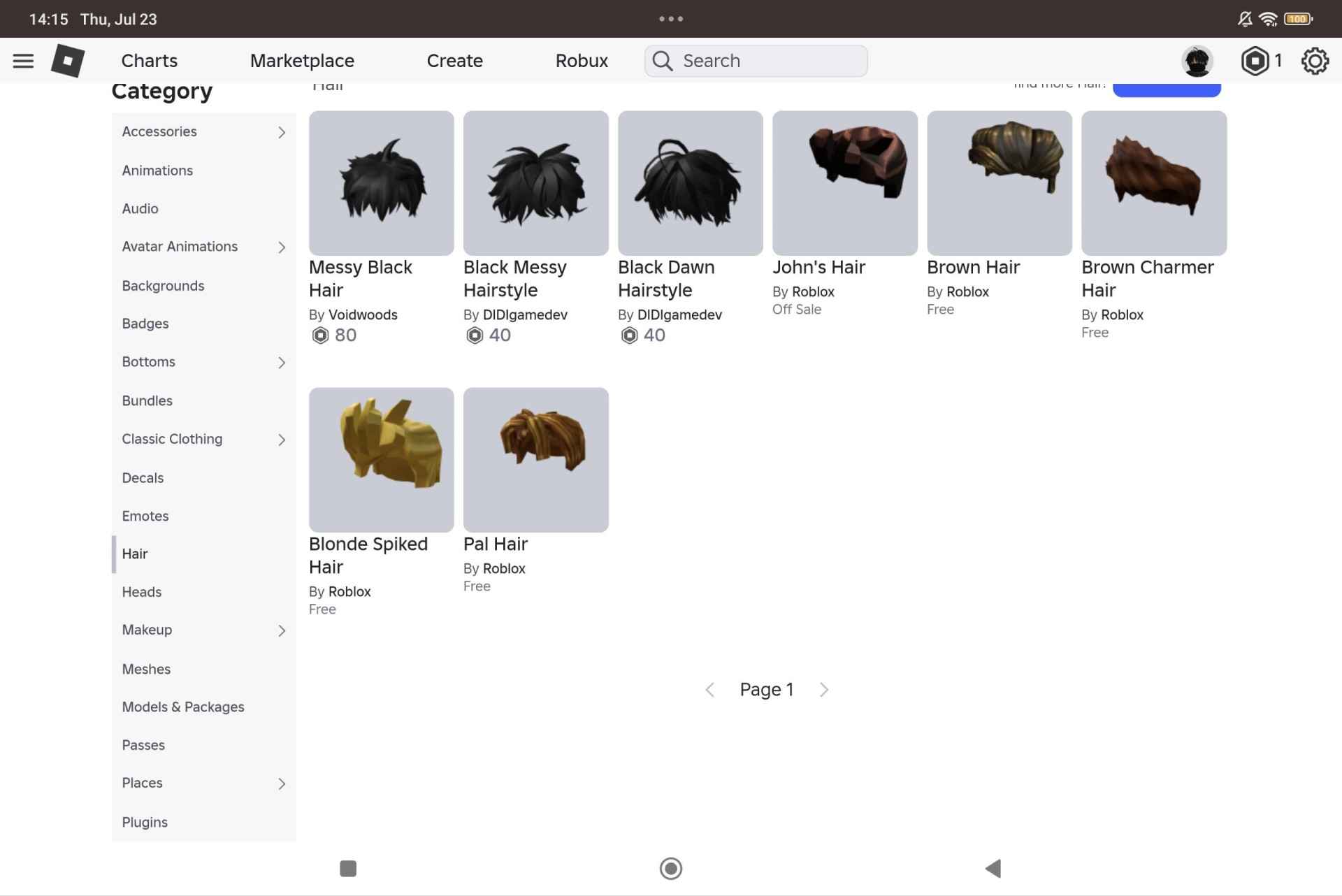The image size is (1342, 896).
Task: Click the Page 1 indicator text
Action: click(767, 690)
